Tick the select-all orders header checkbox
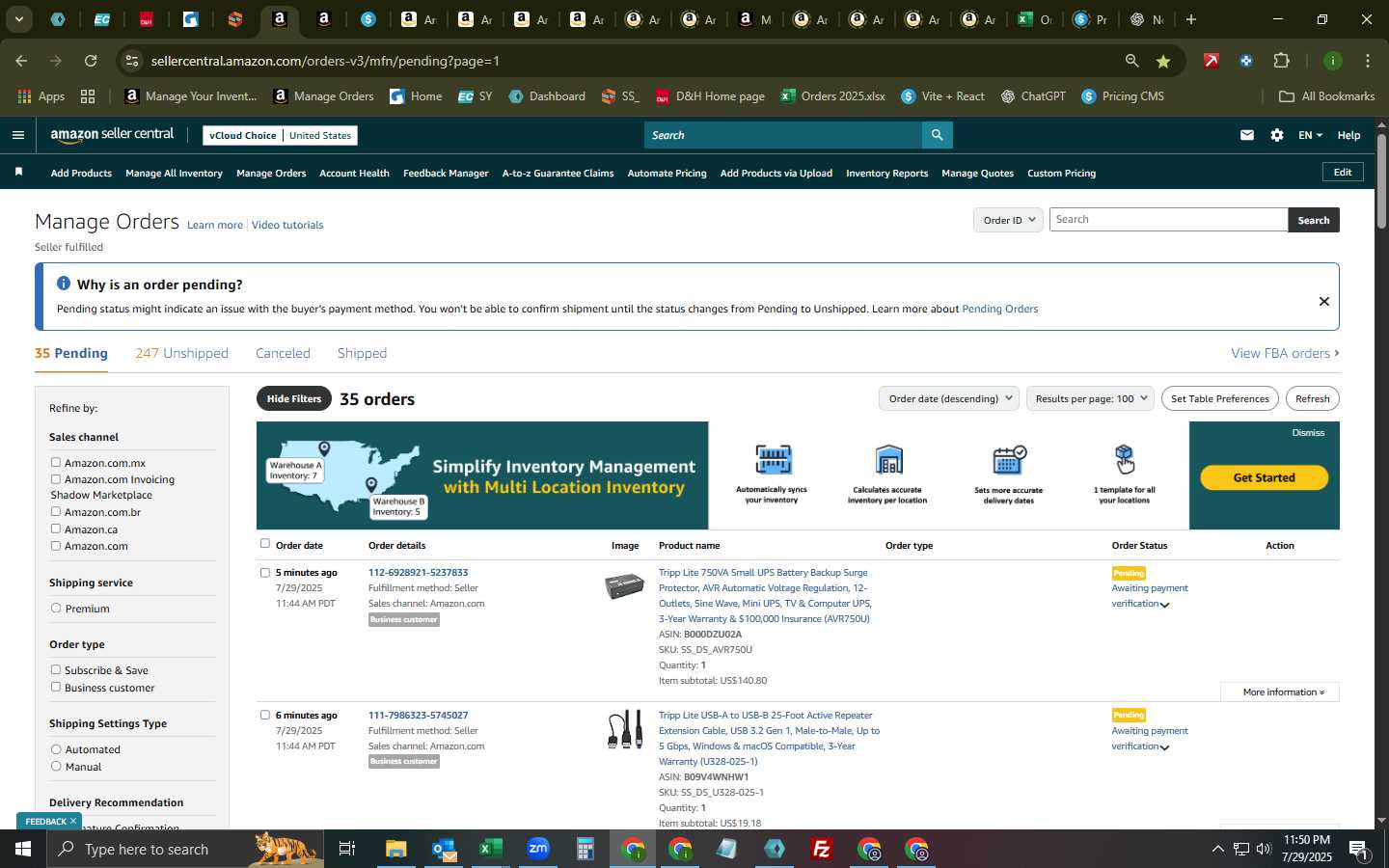Screen dimensions: 1389x868 265,543
